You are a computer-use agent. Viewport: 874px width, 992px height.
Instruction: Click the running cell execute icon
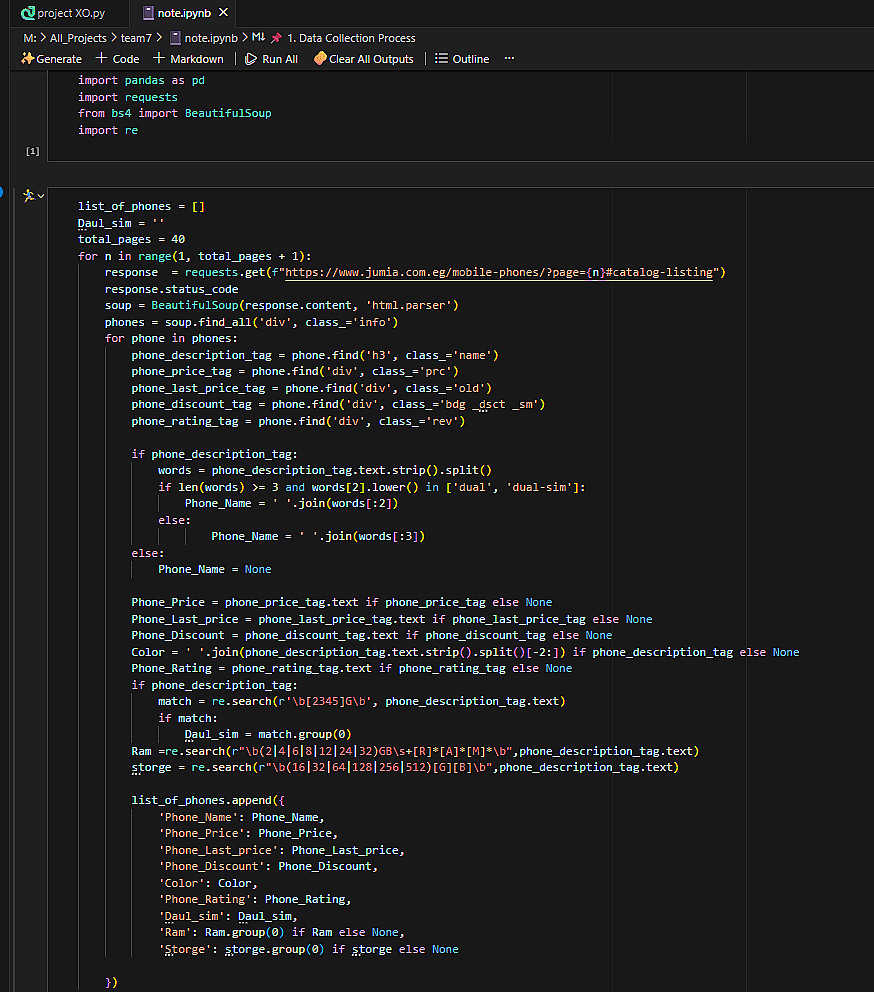[28, 195]
